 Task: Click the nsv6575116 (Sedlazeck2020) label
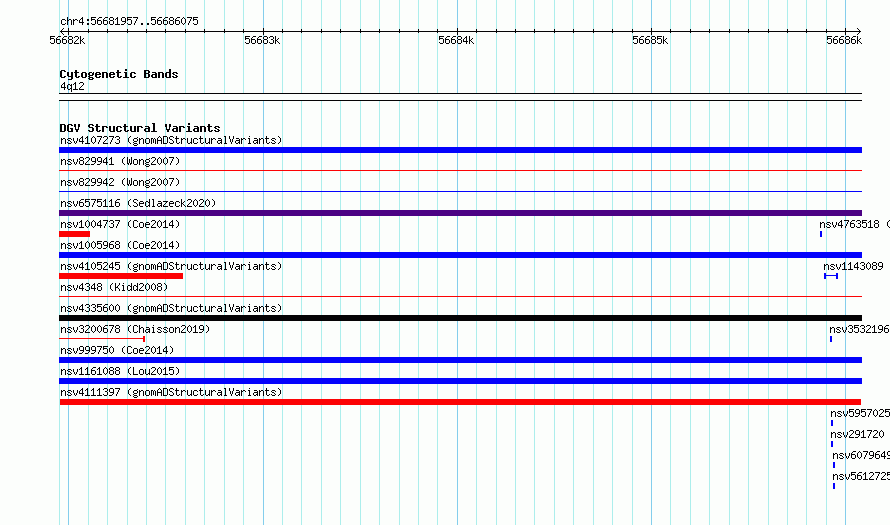pos(138,203)
